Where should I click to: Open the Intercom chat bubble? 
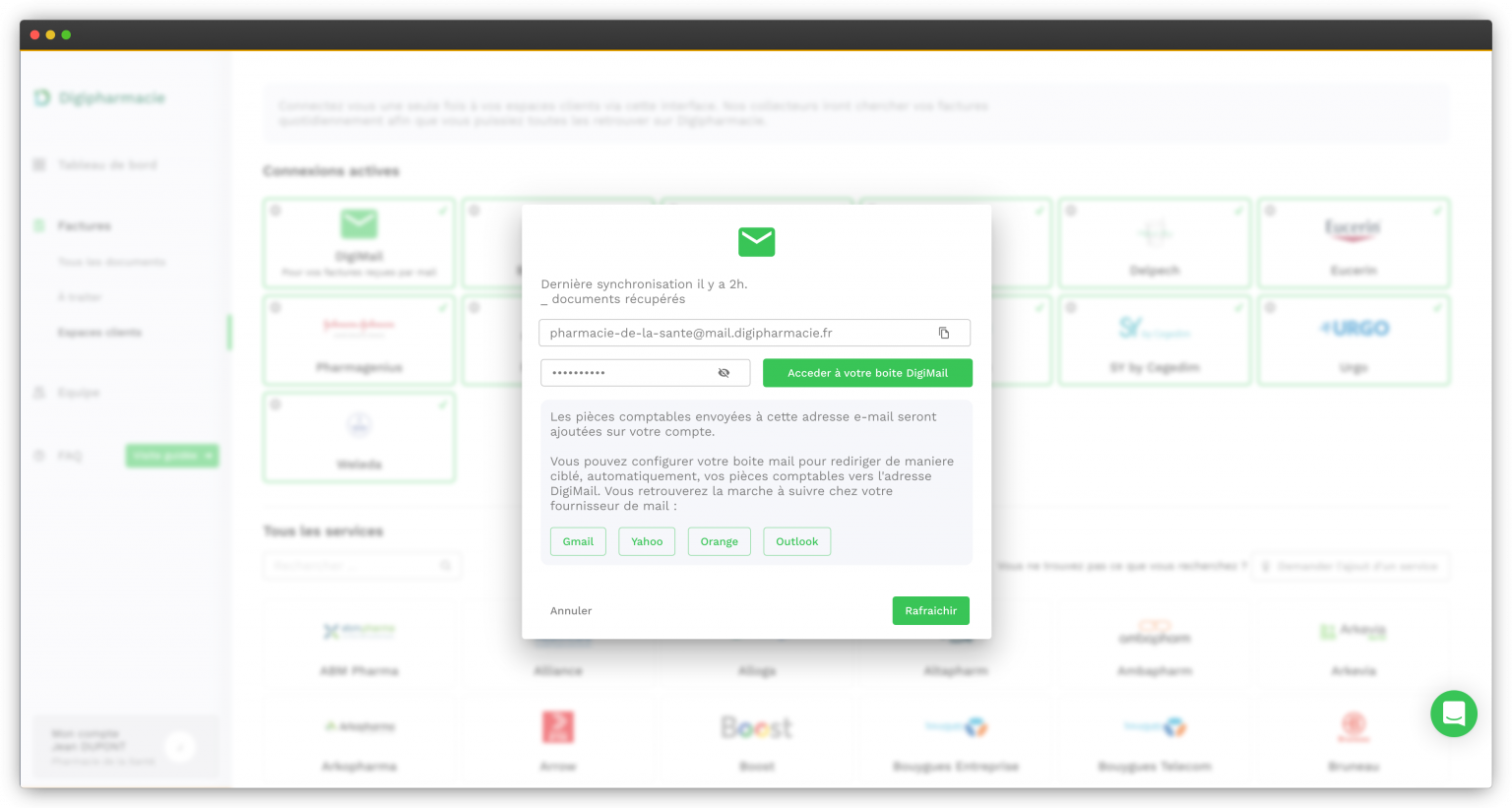coord(1453,714)
